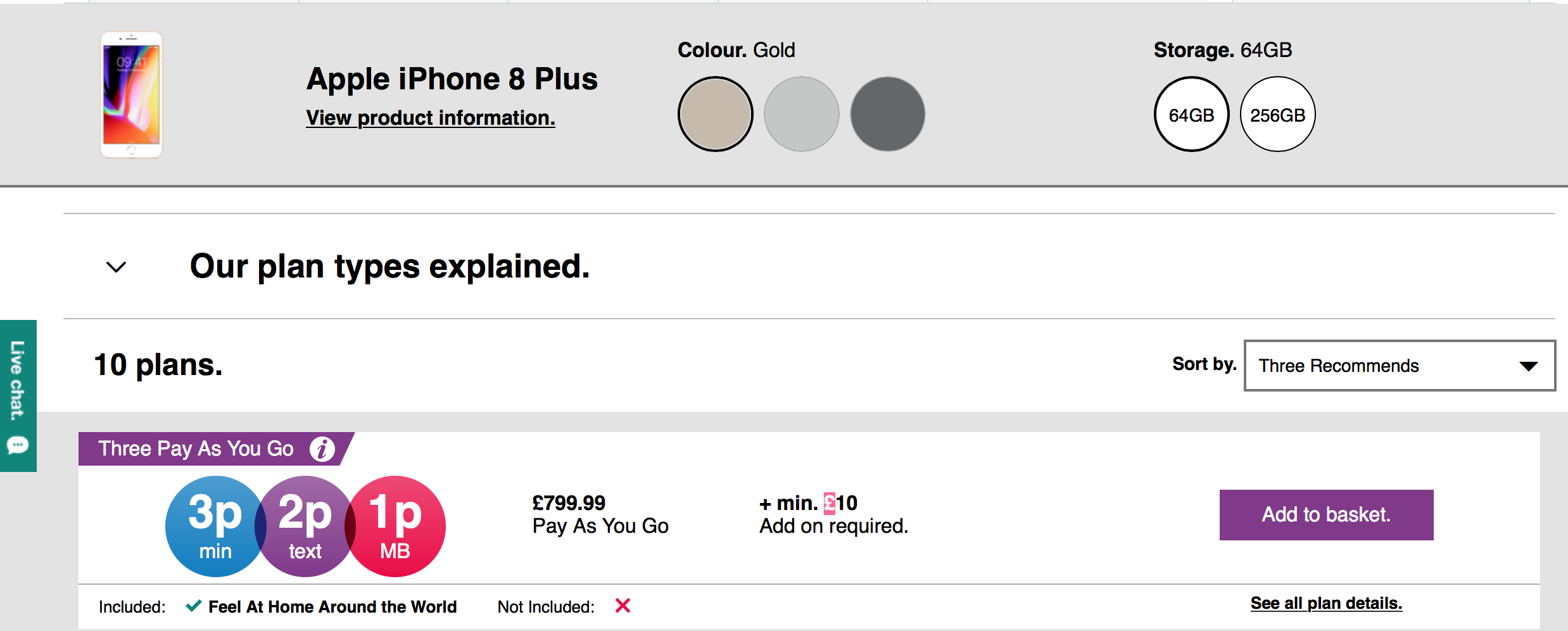1568x631 pixels.
Task: Expand Our plan types explained heading
Action: click(x=389, y=267)
